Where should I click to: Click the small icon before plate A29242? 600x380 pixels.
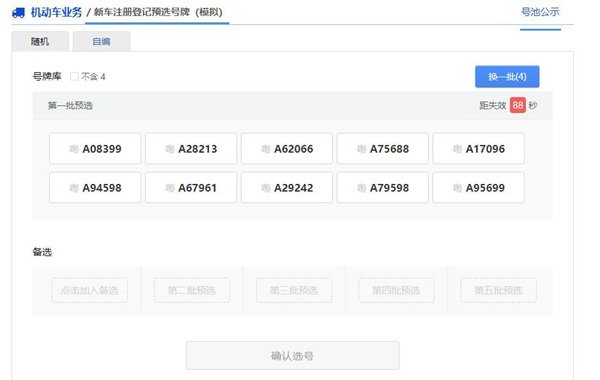[x=266, y=188]
